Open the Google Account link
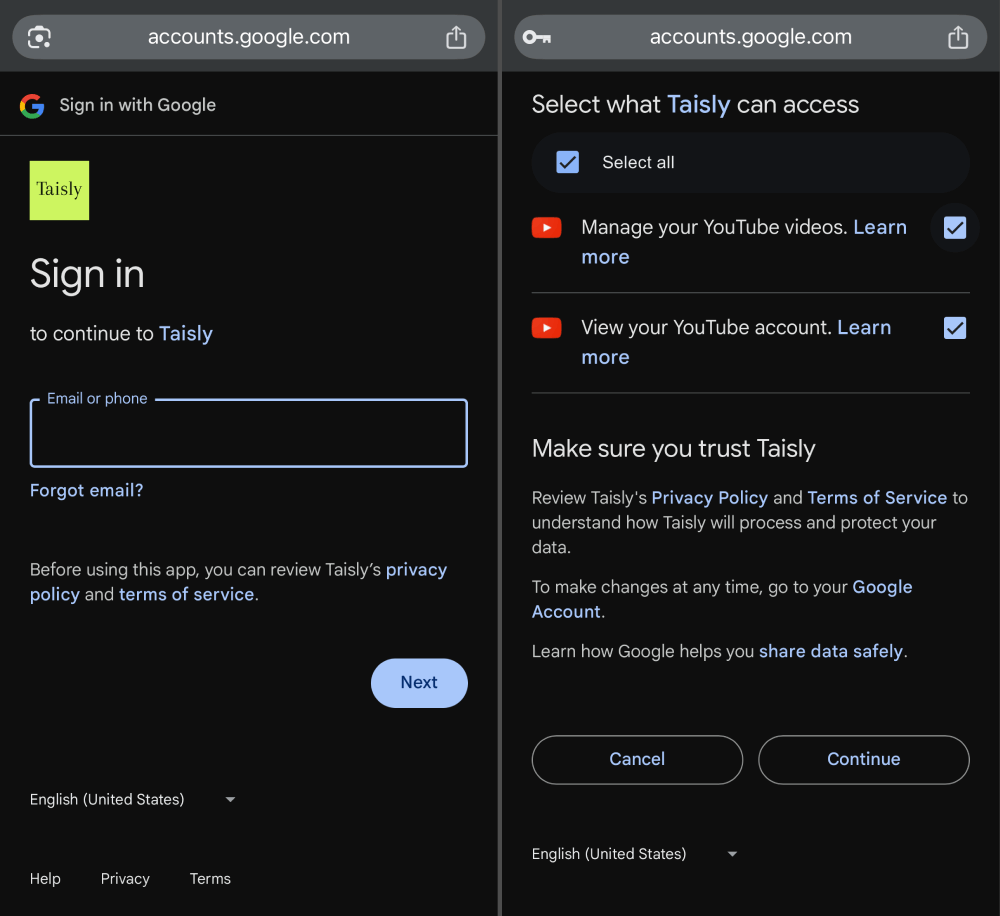This screenshot has height=916, width=1000. pyautogui.click(x=882, y=587)
